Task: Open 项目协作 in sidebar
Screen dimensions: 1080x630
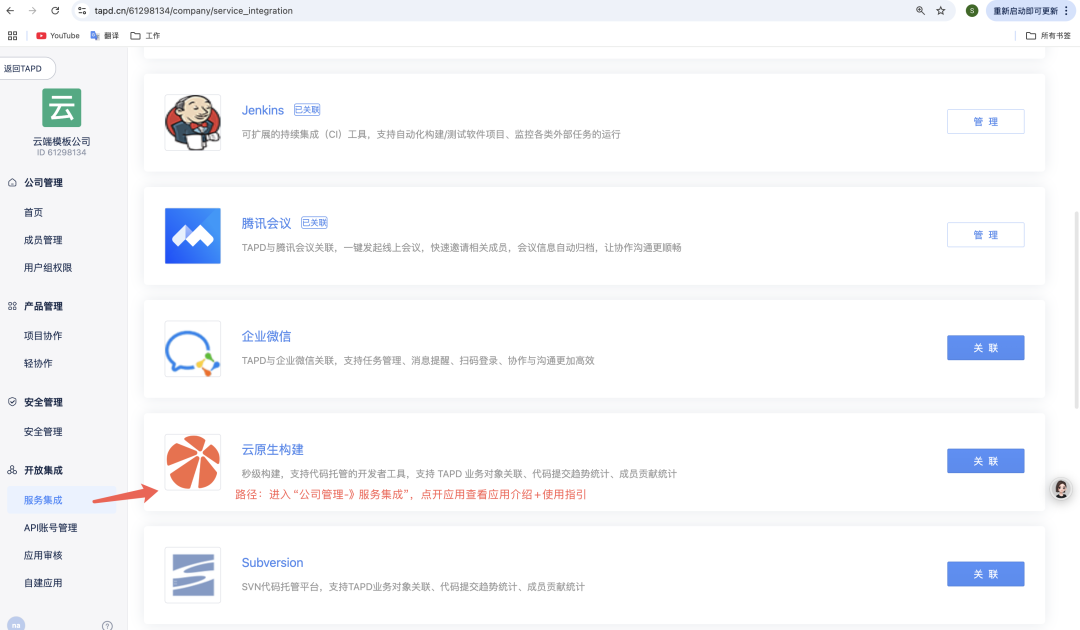Action: (43, 335)
